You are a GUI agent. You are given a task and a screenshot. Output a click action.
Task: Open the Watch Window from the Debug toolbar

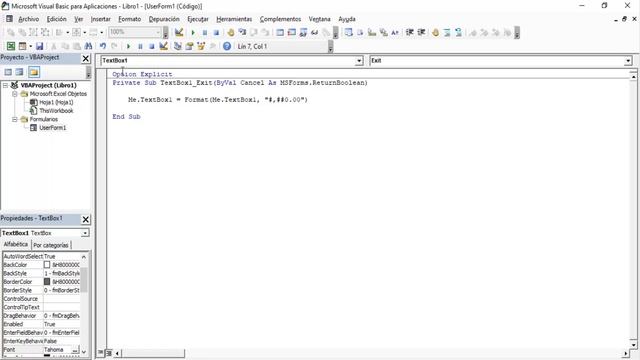303,32
